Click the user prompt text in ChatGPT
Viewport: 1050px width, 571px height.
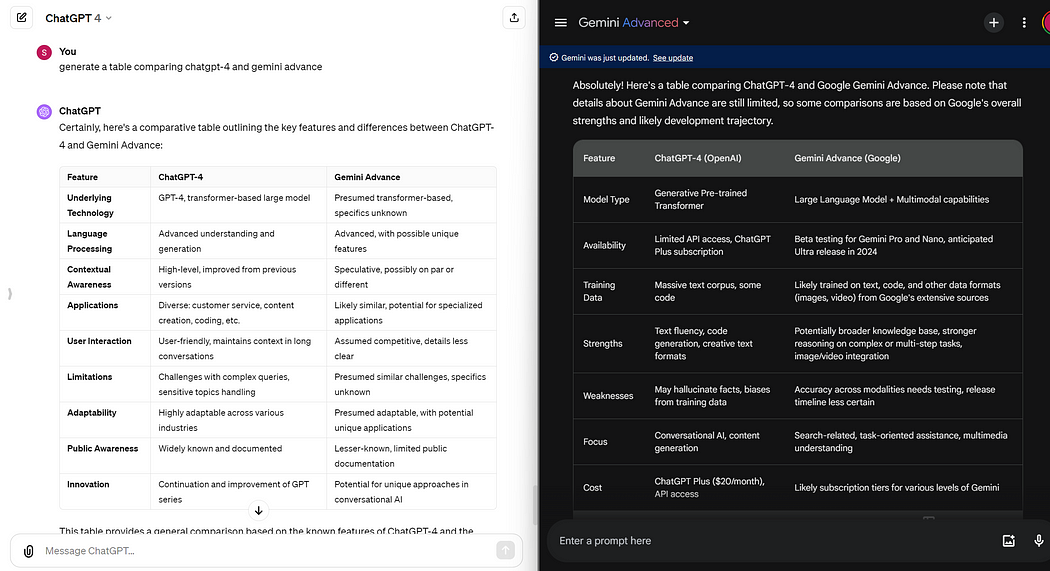click(x=191, y=67)
